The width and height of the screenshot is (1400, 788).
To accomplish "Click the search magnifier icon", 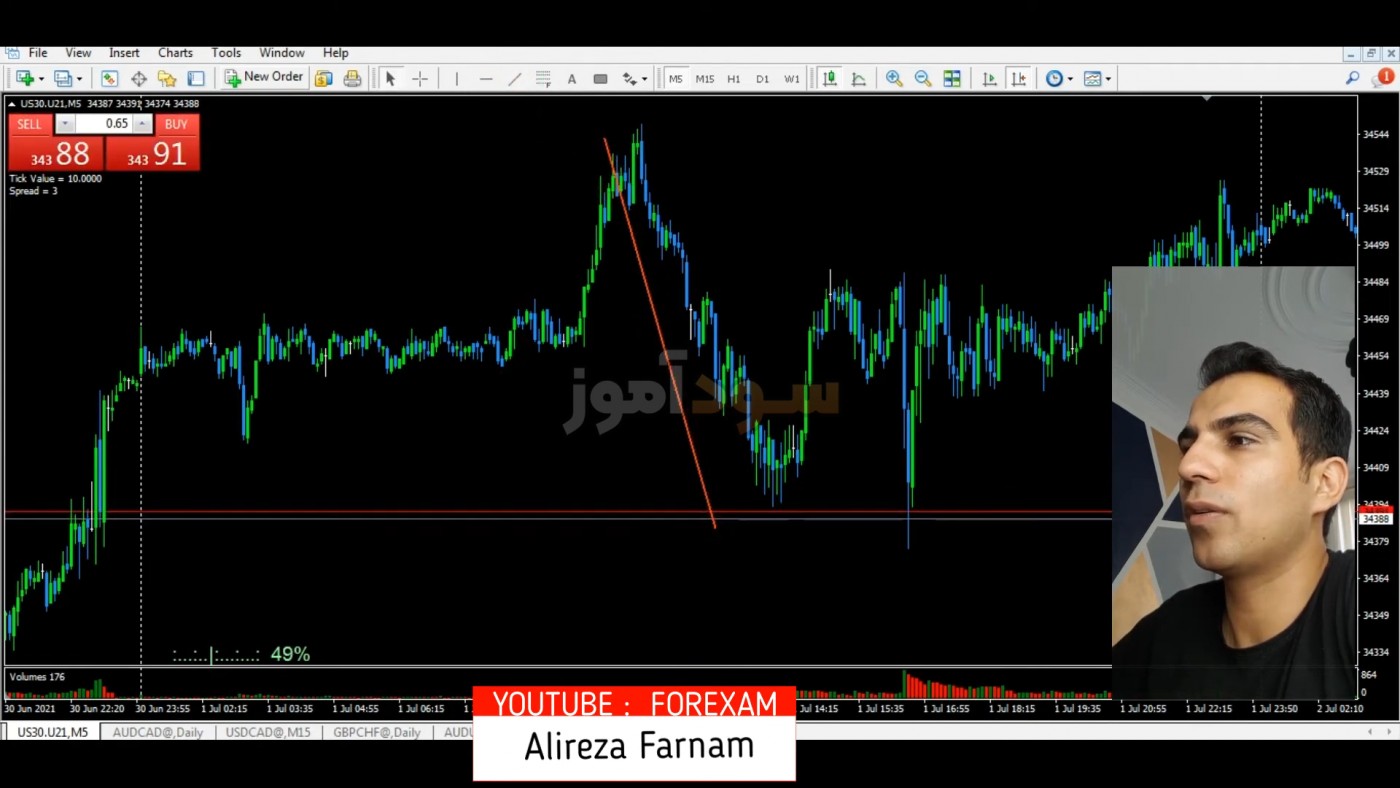I will pyautogui.click(x=1353, y=77).
